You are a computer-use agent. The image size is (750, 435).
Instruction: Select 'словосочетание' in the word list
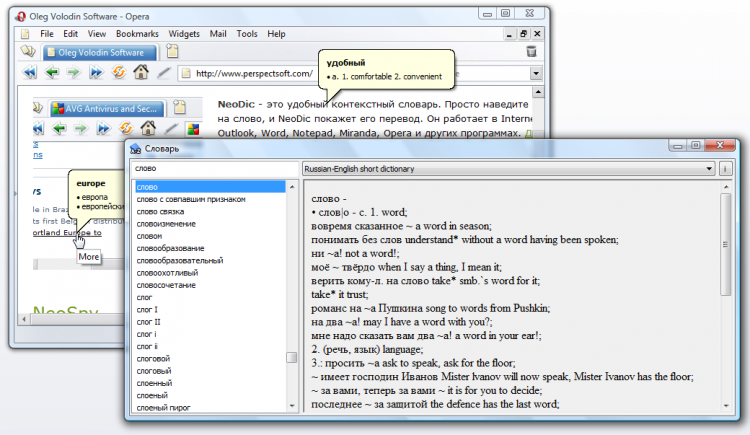click(x=166, y=285)
